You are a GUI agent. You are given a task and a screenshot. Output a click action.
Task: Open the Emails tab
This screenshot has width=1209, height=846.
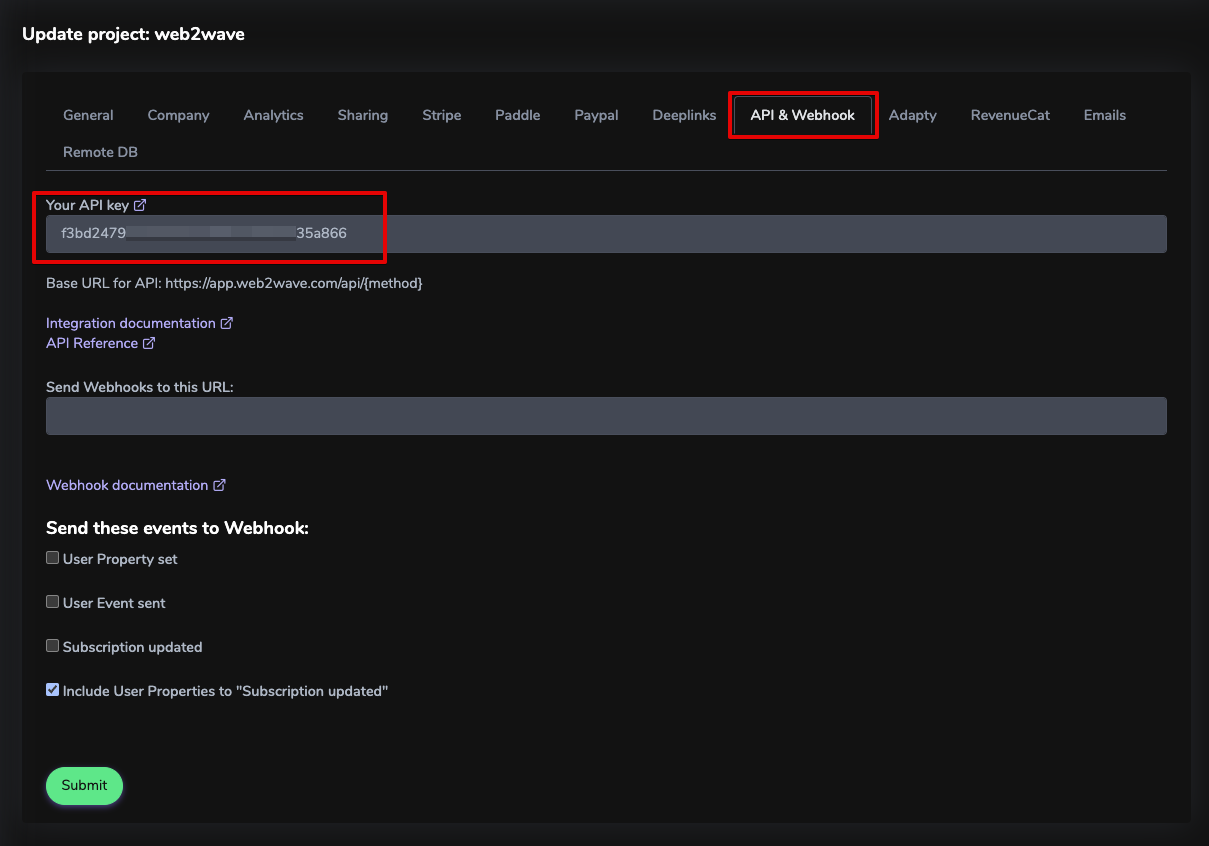click(1104, 115)
